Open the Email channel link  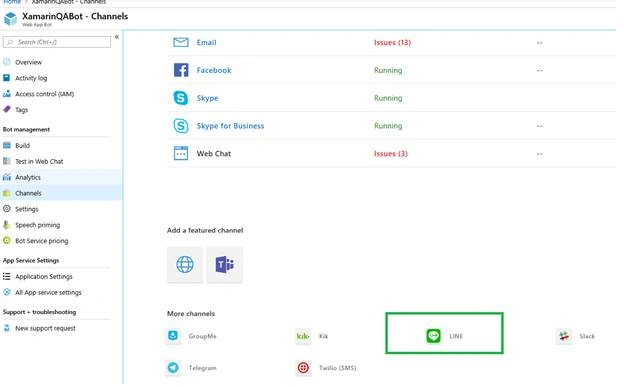pyautogui.click(x=206, y=42)
